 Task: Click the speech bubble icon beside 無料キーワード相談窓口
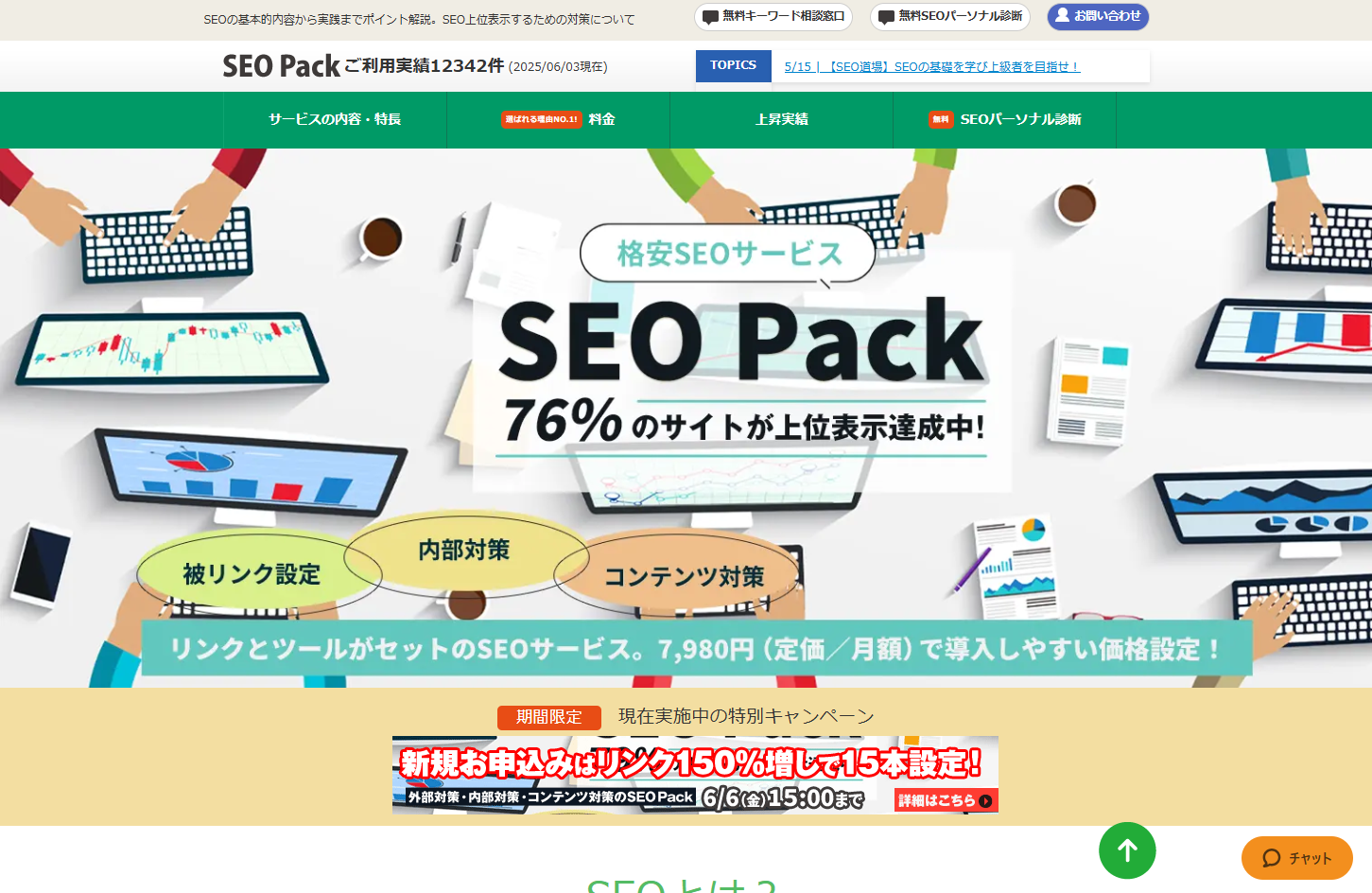point(710,17)
